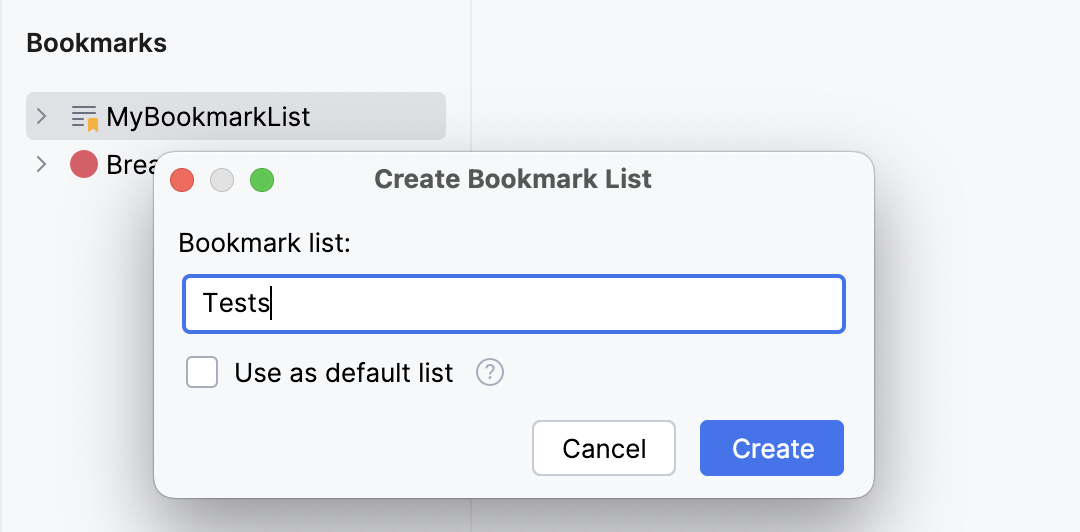This screenshot has width=1080, height=532.
Task: Click the 'Use as default list' label
Action: [343, 373]
